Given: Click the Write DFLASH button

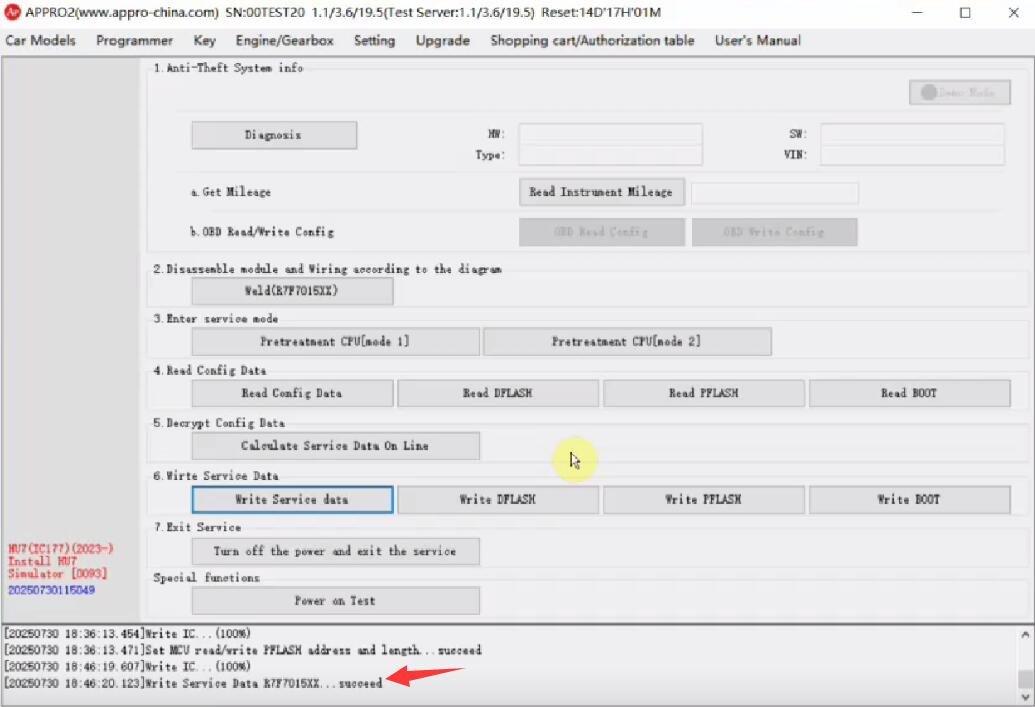Looking at the screenshot, I should [x=498, y=500].
